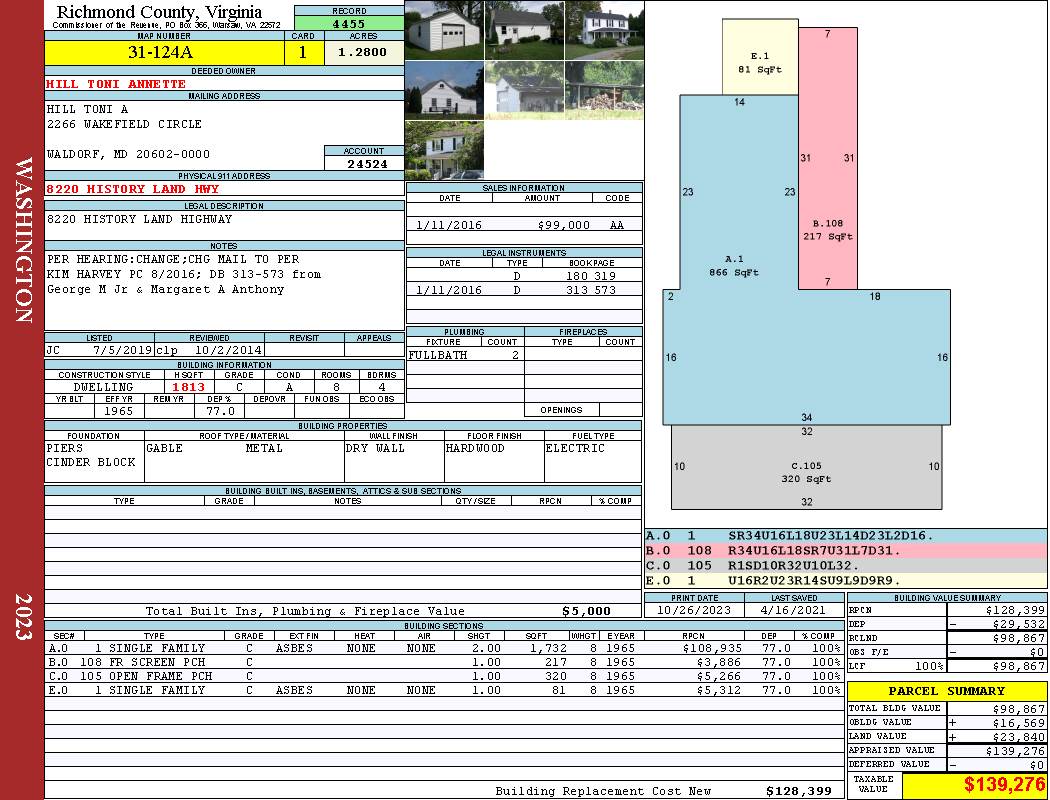This screenshot has width=1050, height=800.
Task: Click fuel type ELECTRIC
Action: click(x=575, y=448)
